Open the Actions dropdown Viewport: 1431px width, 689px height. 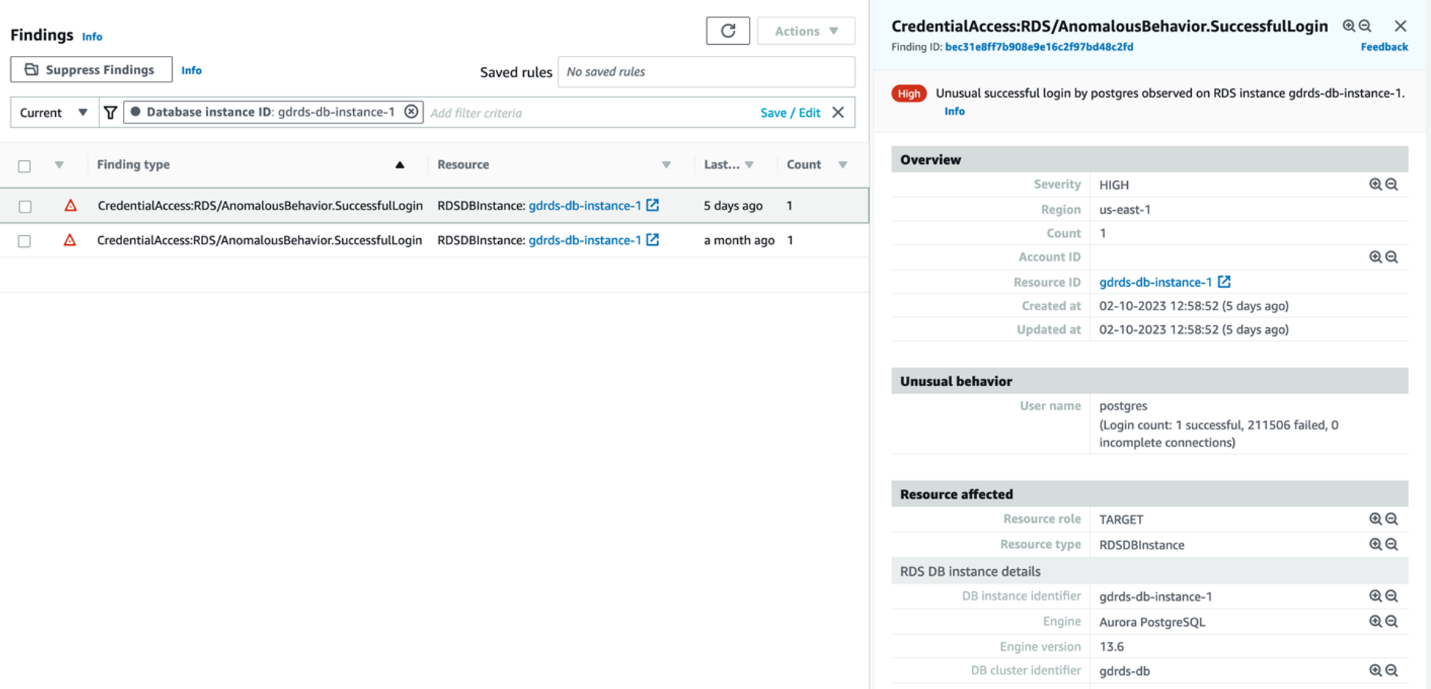[x=806, y=30]
